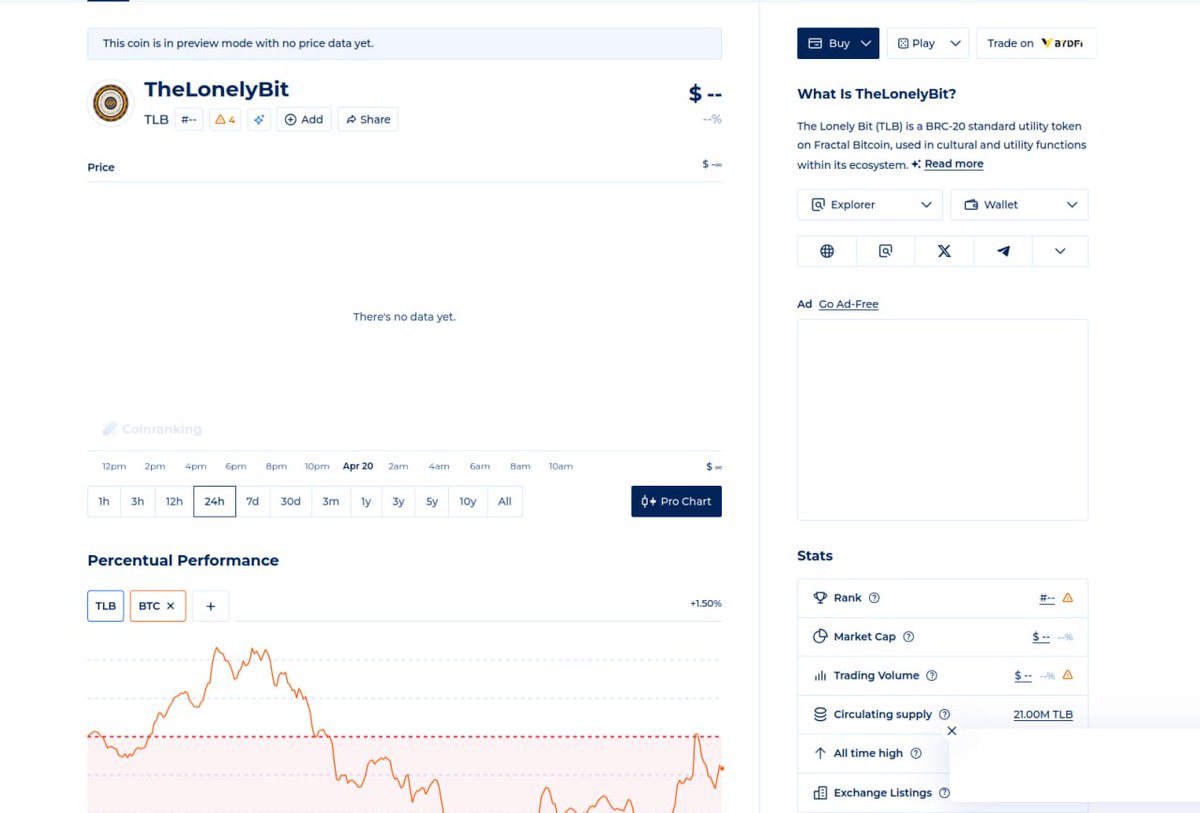This screenshot has height=813, width=1200.
Task: Click the All time high help icon
Action: (916, 754)
